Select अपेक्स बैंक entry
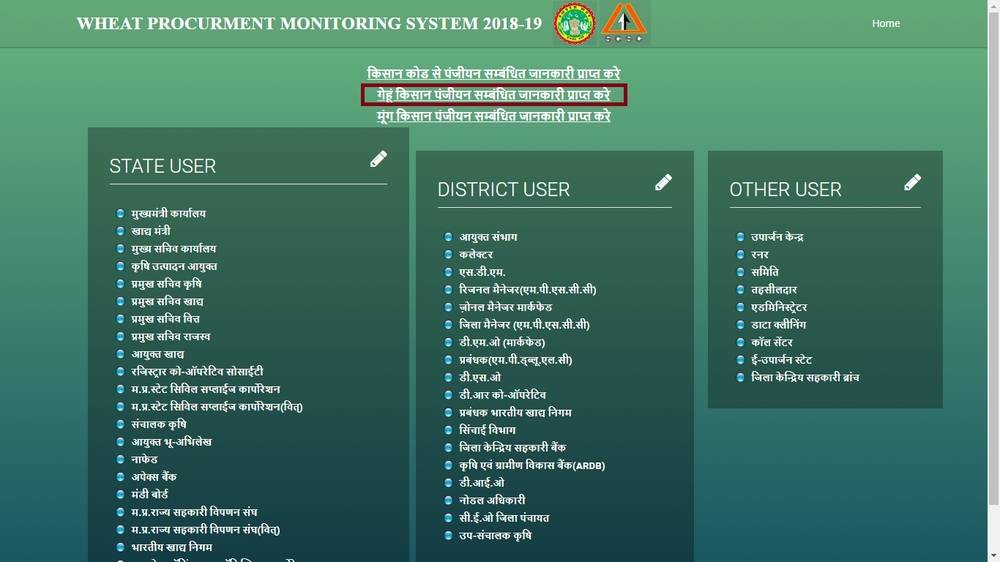The image size is (1000, 562). (154, 477)
